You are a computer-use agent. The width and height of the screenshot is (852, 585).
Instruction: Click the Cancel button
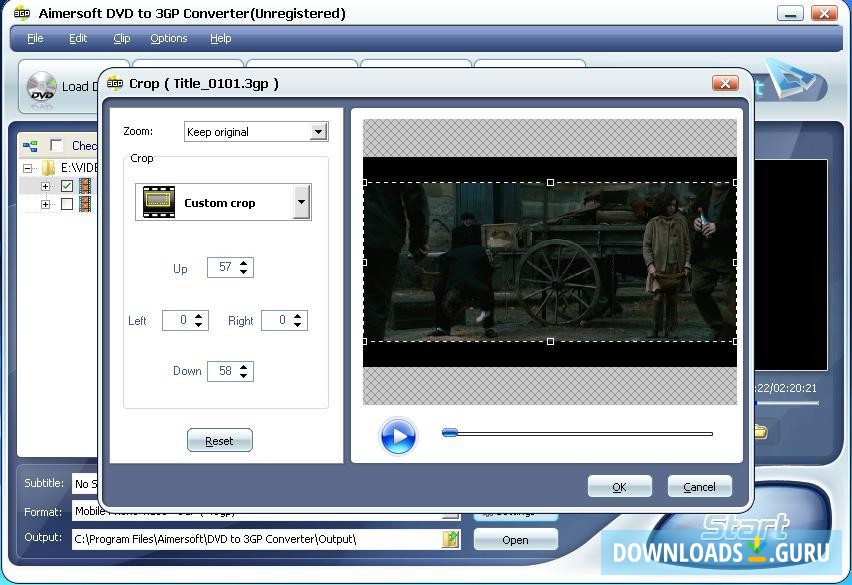pyautogui.click(x=699, y=487)
